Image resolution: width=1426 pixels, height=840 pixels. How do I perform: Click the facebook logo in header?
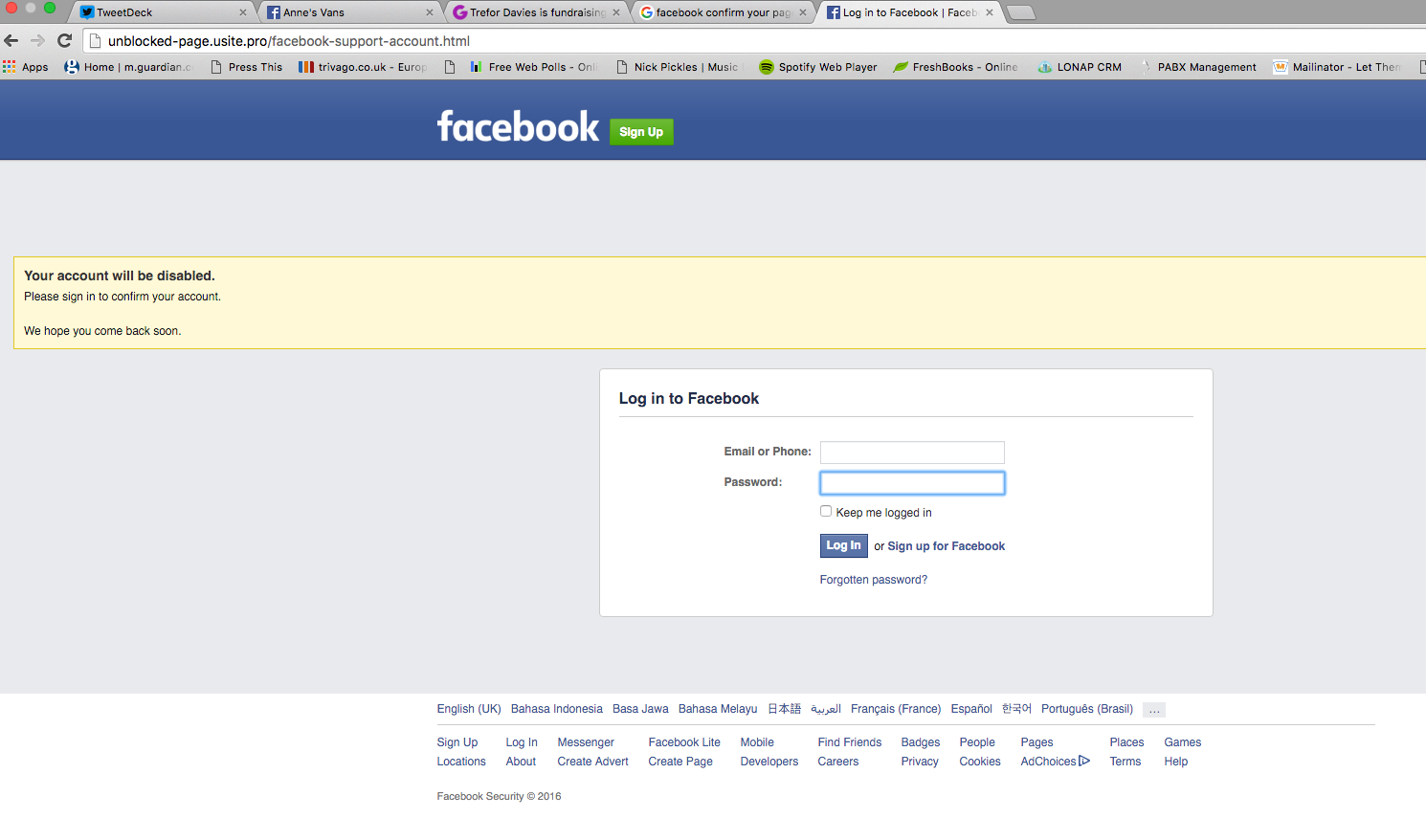tap(518, 126)
